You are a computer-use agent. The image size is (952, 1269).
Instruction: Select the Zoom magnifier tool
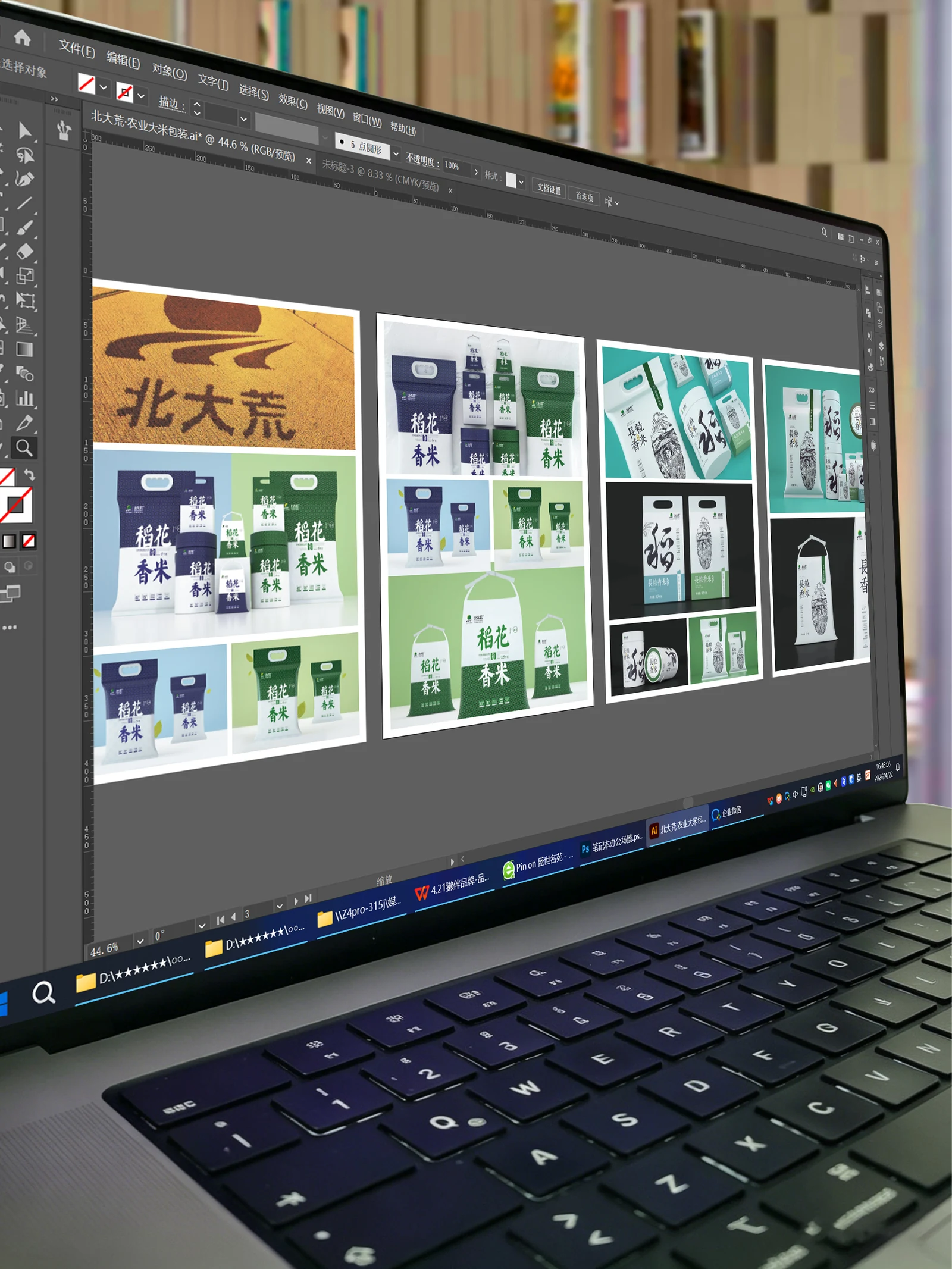[24, 448]
